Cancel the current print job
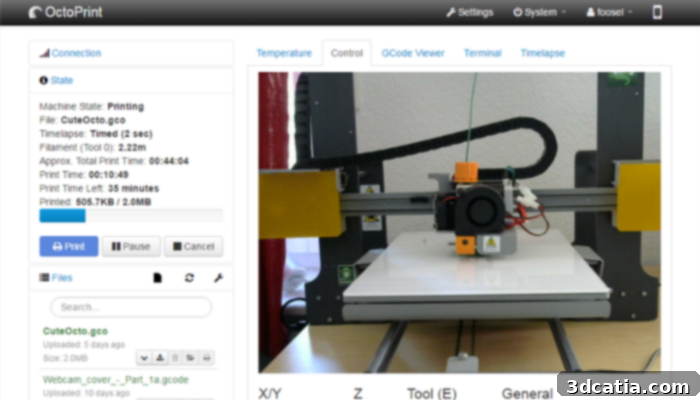Screen dimensions: 700x400 coord(193,246)
